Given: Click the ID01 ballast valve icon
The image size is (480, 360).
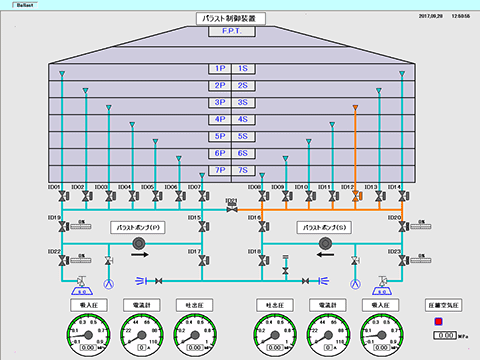Looking at the screenshot, I should pyautogui.click(x=63, y=196).
